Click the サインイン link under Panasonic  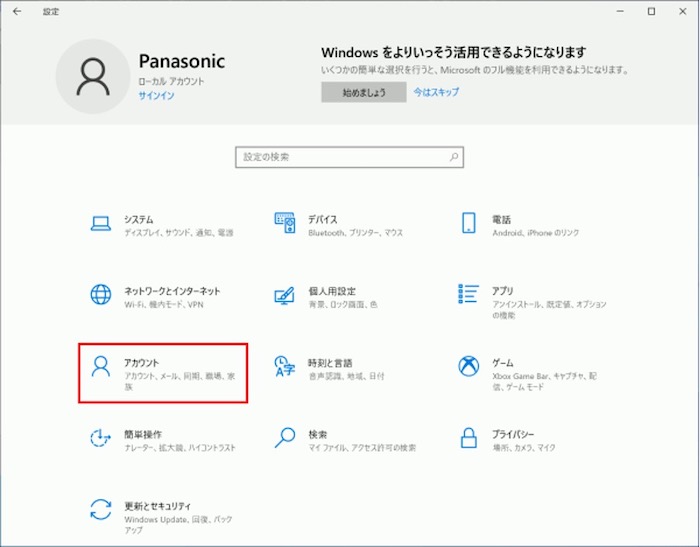pos(157,96)
